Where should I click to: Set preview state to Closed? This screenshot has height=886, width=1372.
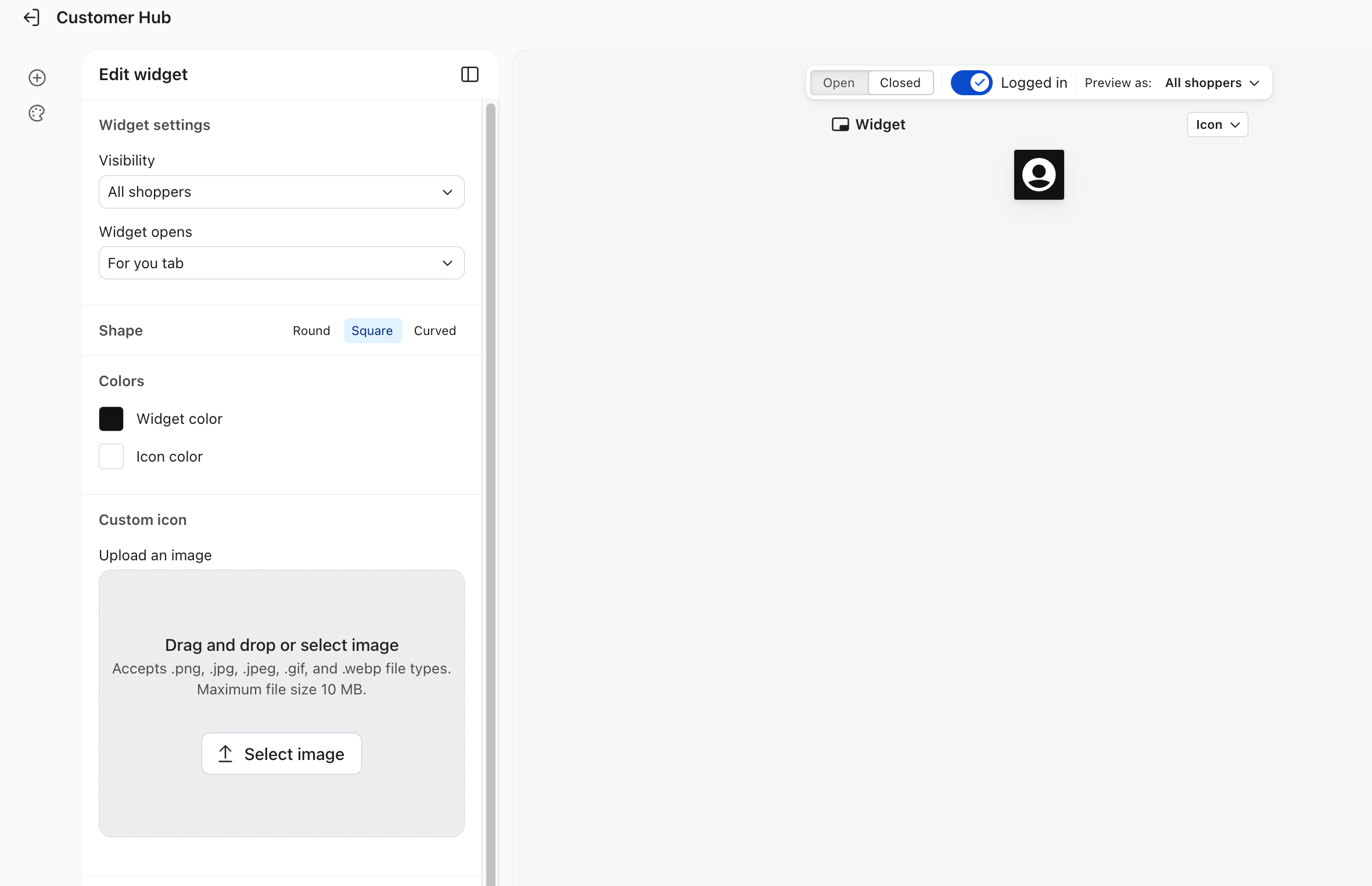click(x=900, y=82)
